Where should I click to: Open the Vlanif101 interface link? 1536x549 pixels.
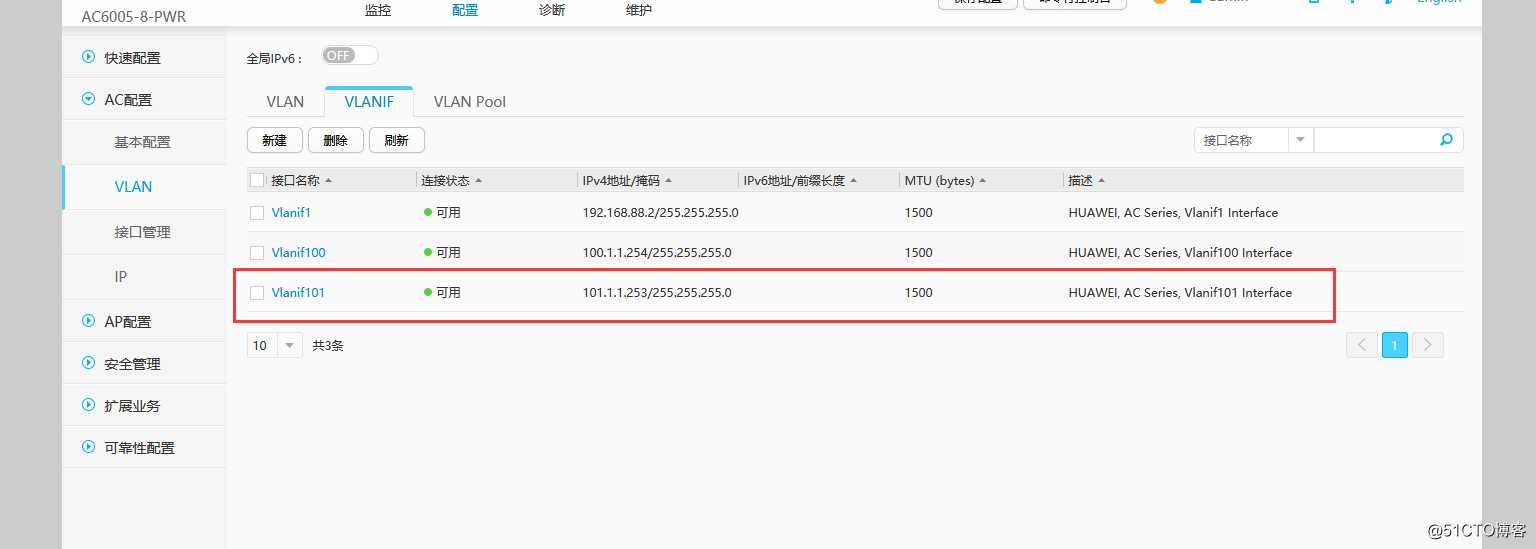click(x=298, y=292)
